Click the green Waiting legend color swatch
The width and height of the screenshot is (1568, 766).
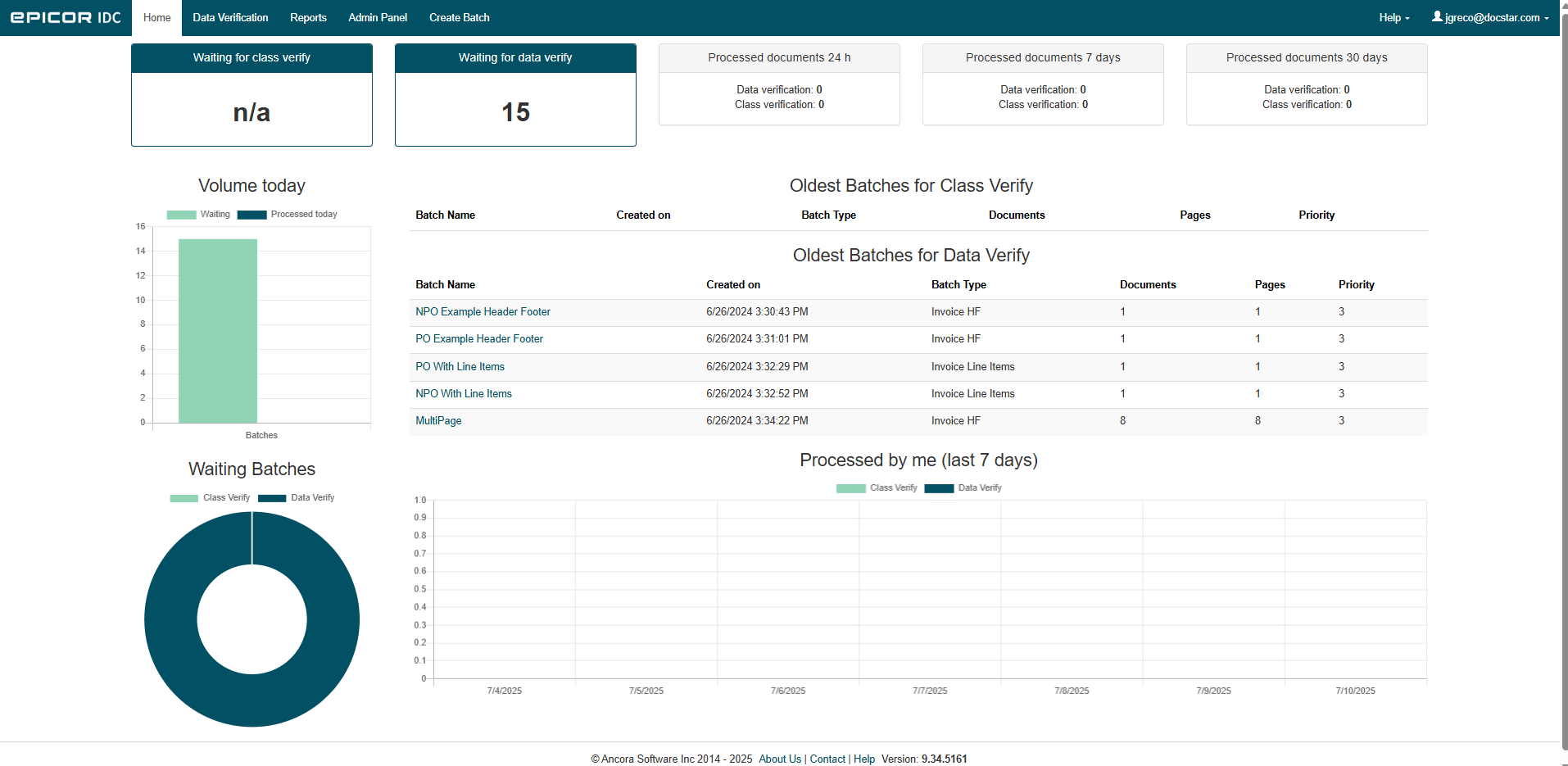tap(179, 214)
